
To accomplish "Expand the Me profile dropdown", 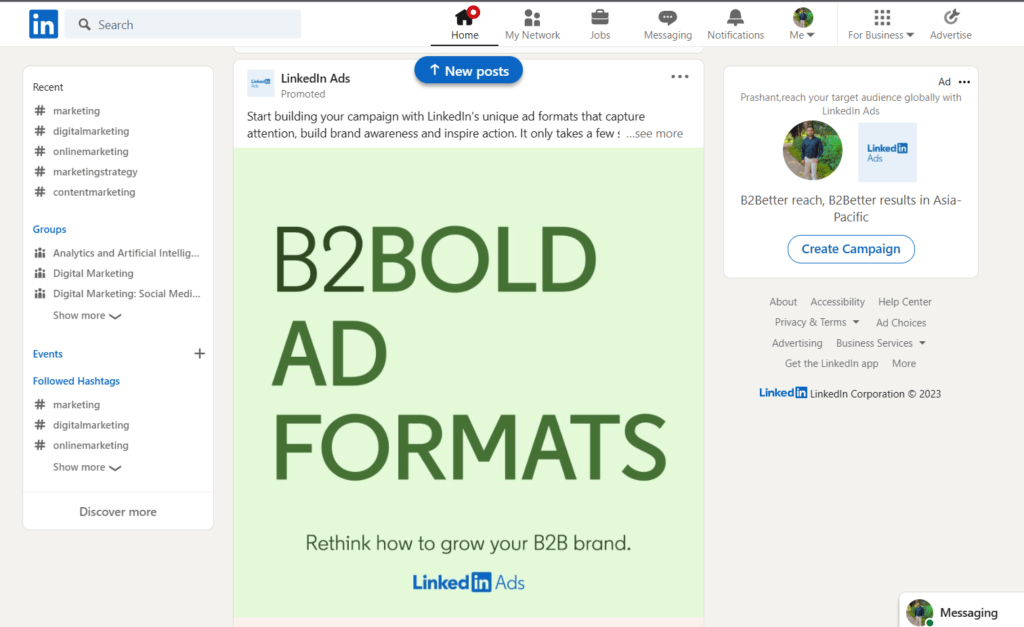I will 802,24.
